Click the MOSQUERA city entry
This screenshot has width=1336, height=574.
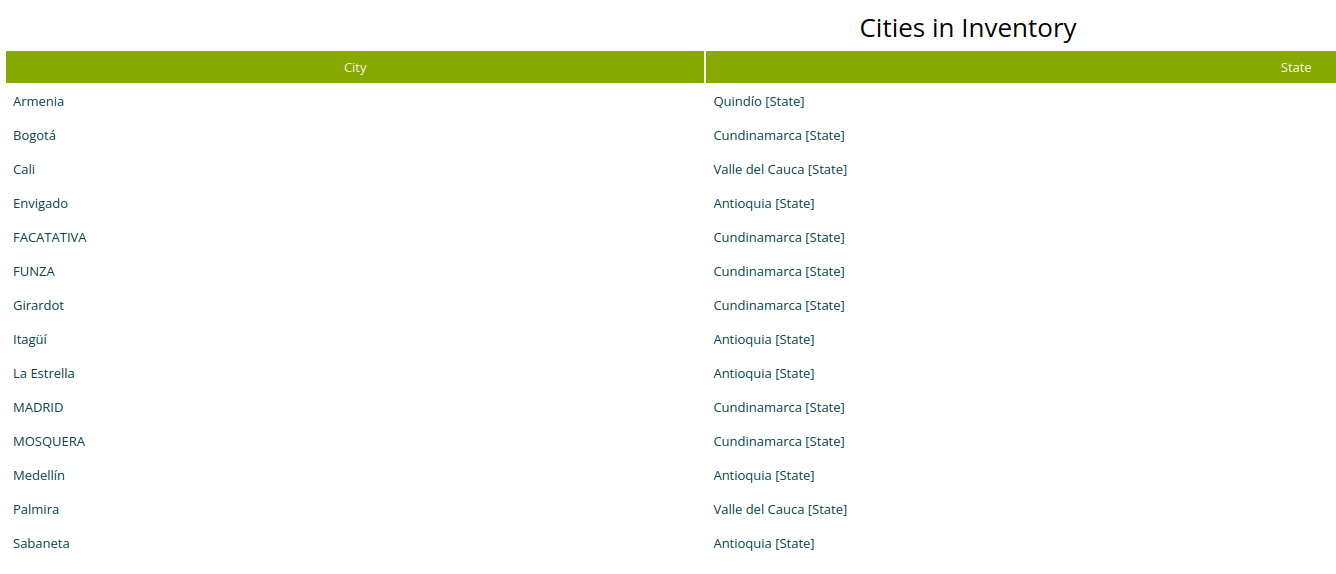(x=49, y=442)
